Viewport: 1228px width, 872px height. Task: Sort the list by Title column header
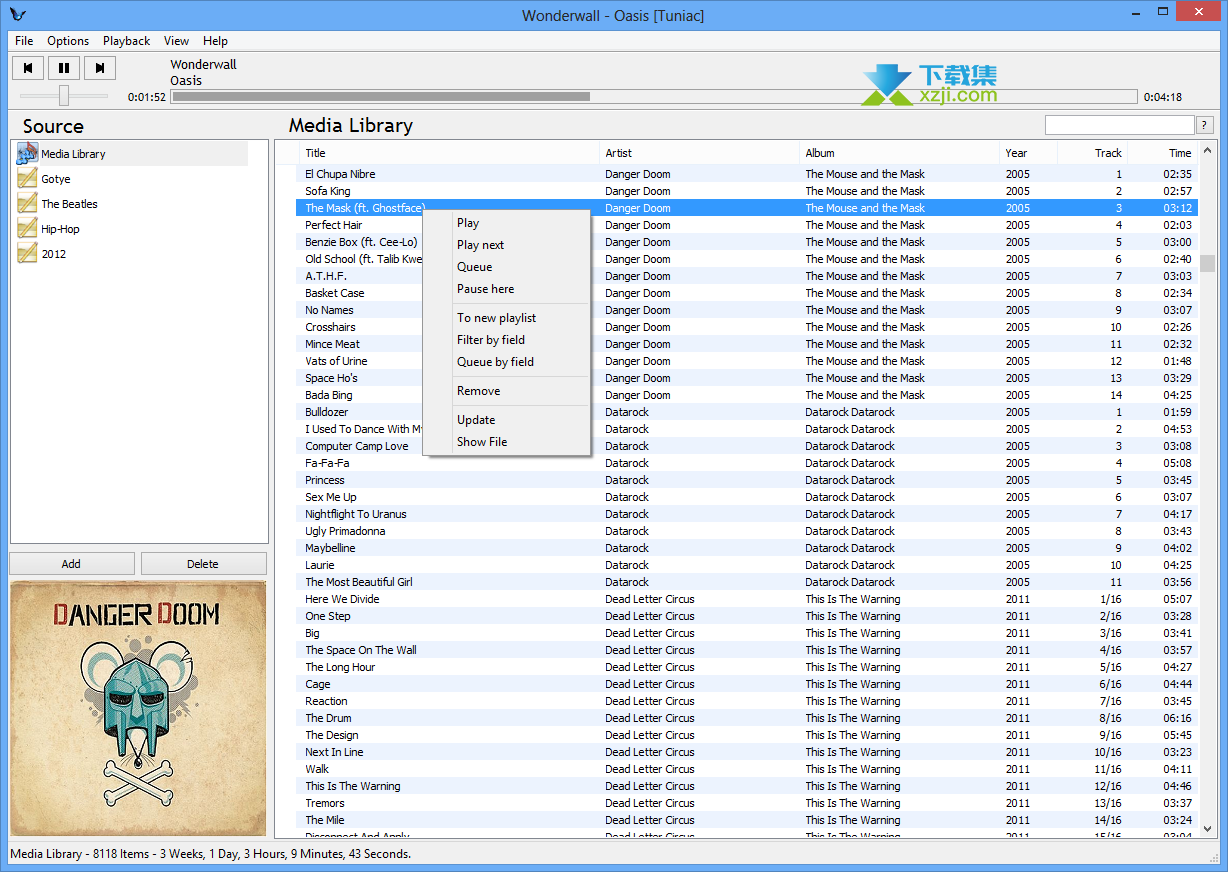(x=449, y=153)
